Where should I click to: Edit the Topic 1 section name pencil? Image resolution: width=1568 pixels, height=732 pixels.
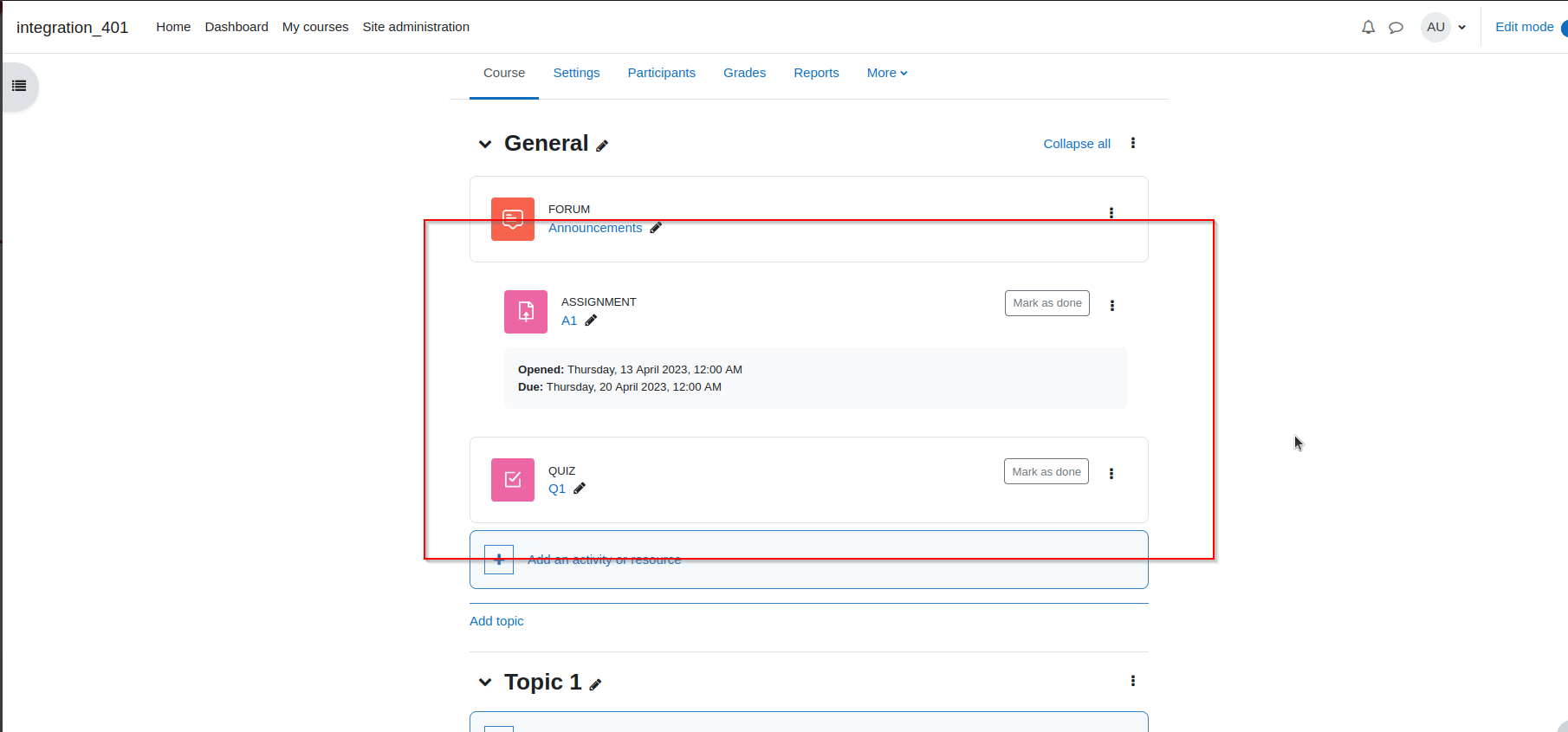595,684
